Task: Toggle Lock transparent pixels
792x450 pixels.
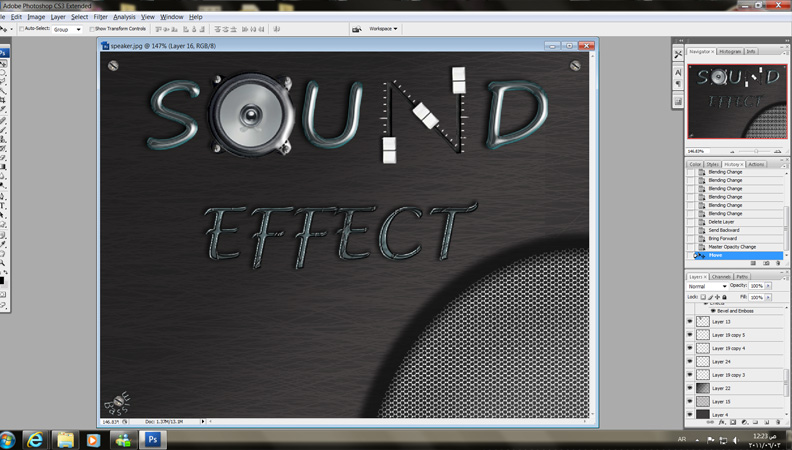Action: 703,297
